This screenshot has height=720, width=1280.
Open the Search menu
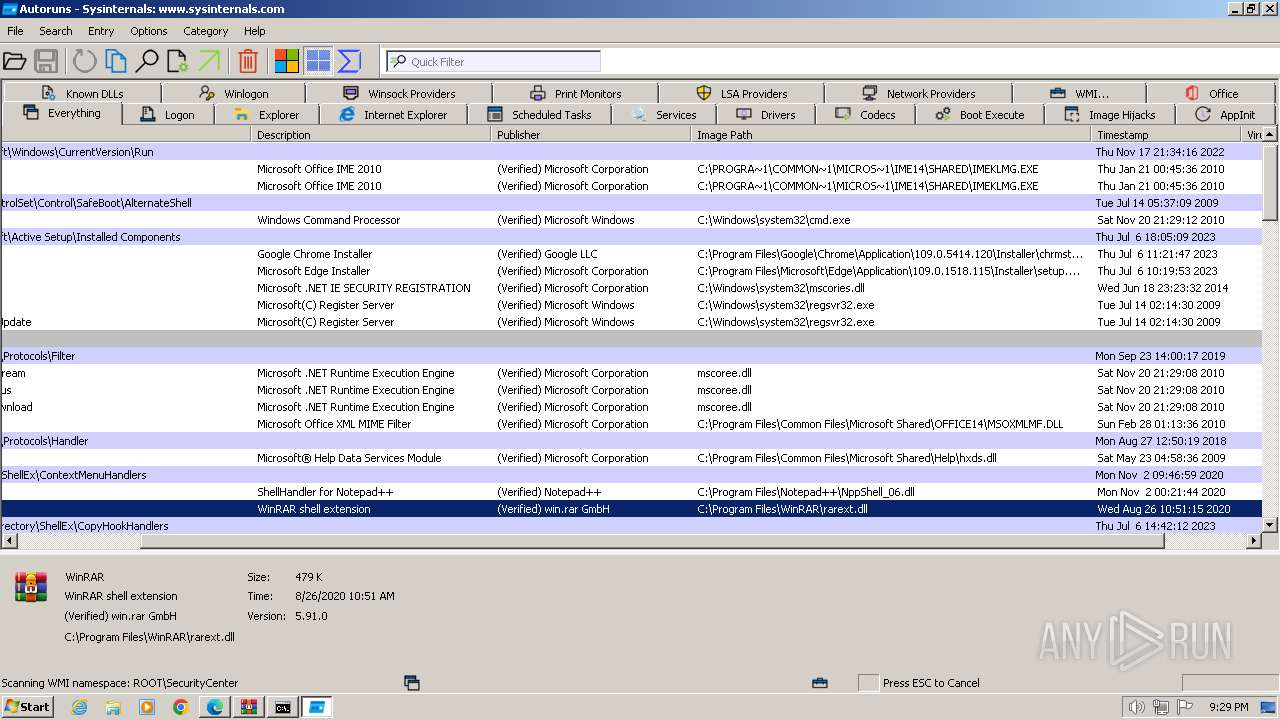pos(56,31)
